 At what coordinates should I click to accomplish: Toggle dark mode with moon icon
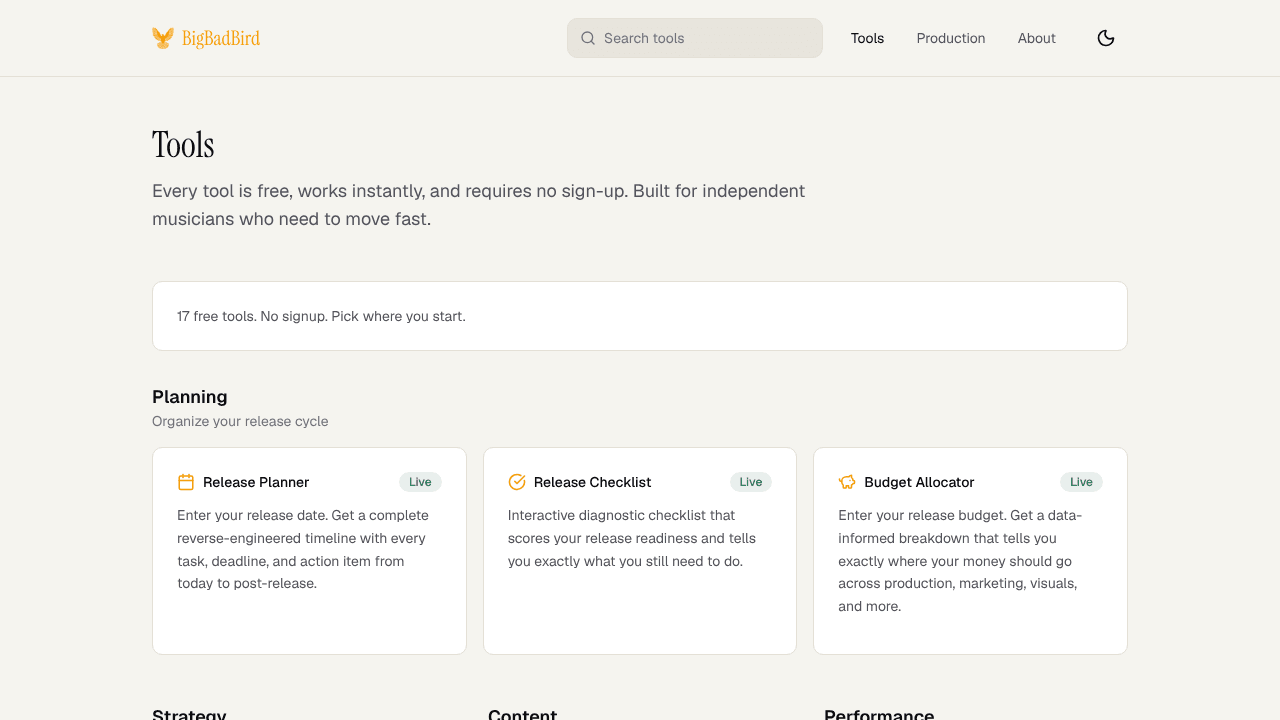coord(1106,38)
